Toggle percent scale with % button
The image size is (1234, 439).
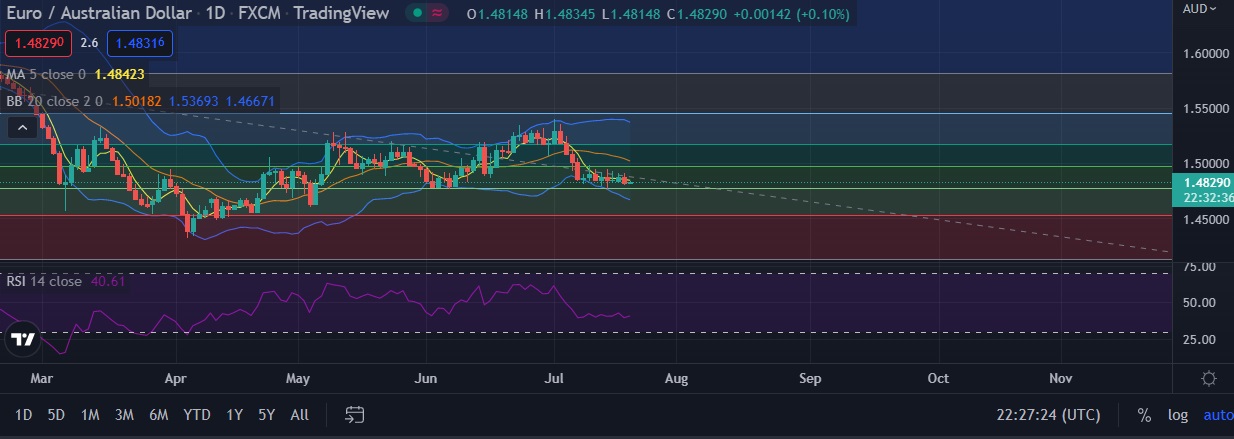tap(1144, 415)
